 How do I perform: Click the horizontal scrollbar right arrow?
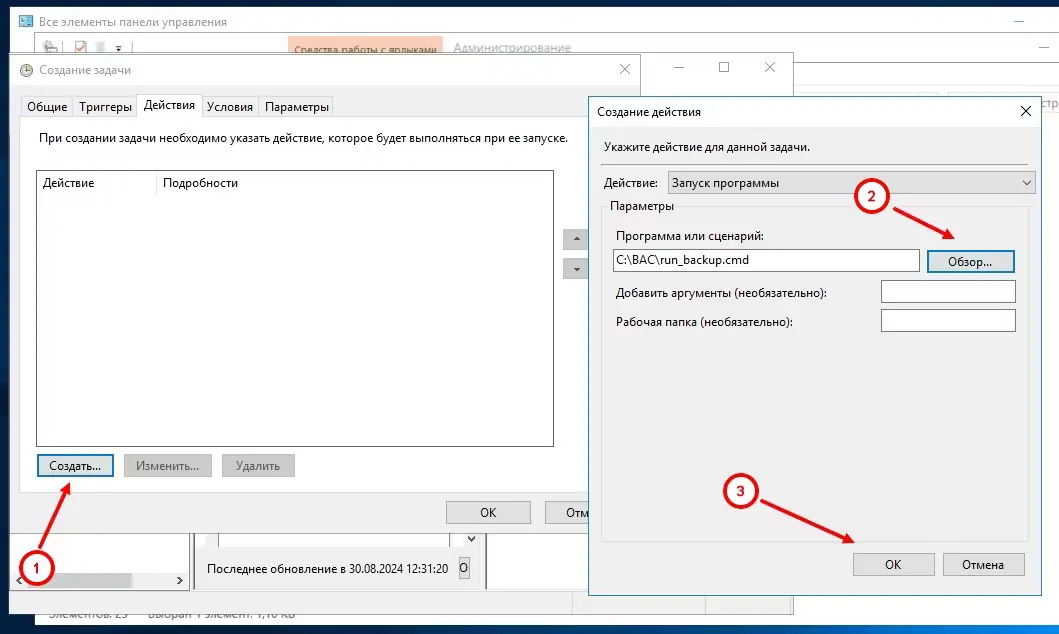179,580
